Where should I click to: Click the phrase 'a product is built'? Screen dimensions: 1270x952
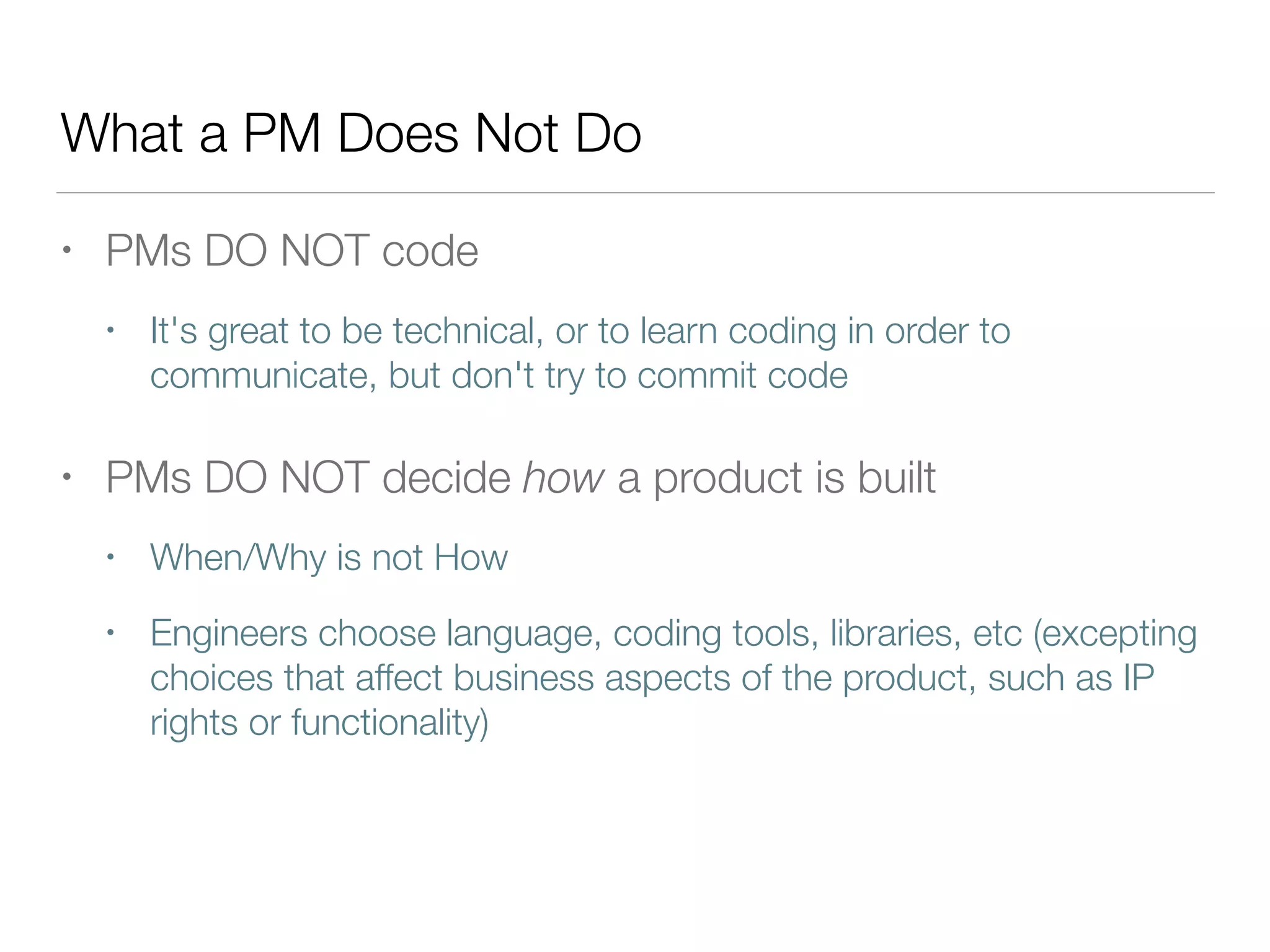[776, 478]
